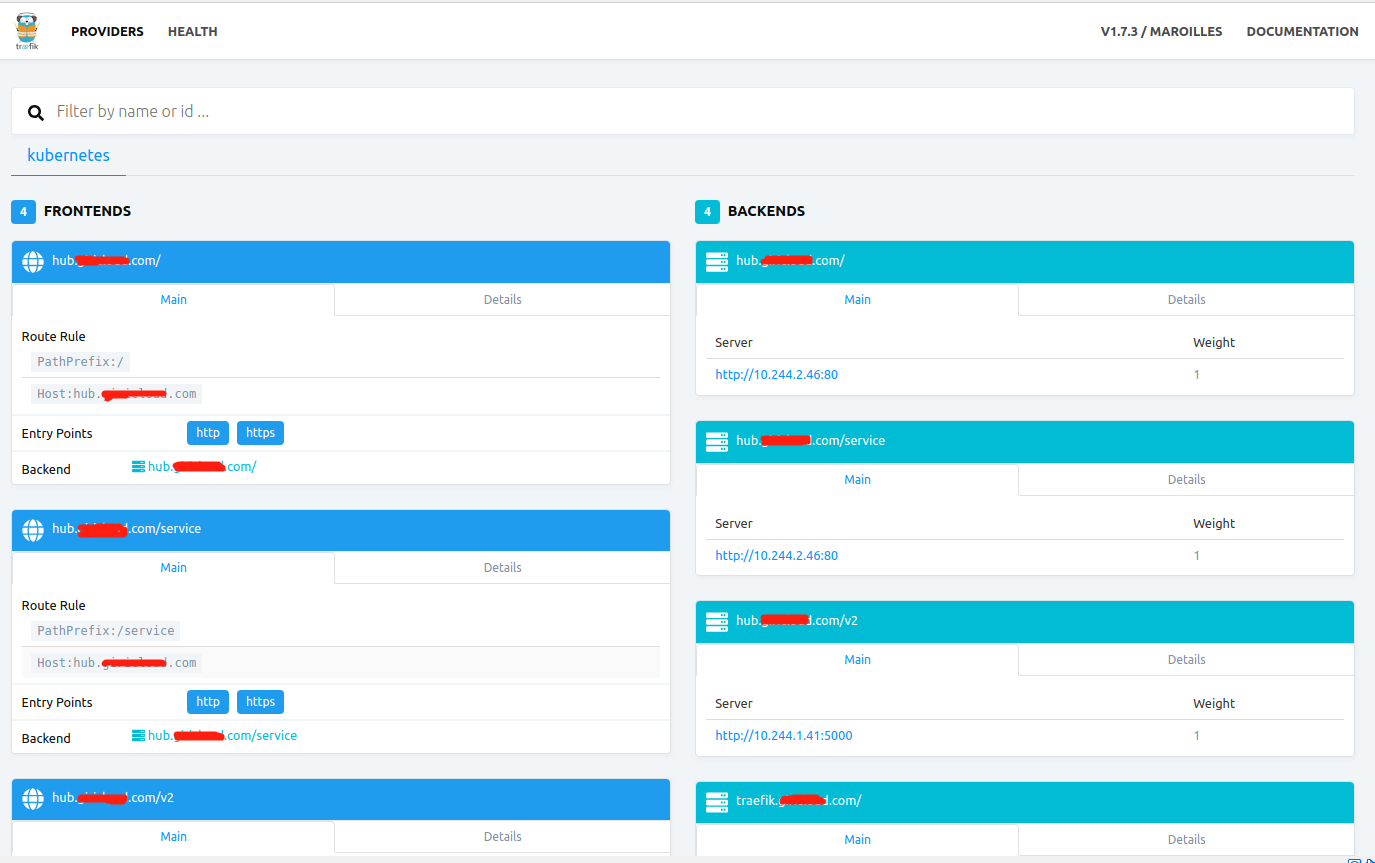
Task: Click the weight value in the root hub backend
Action: (1196, 375)
